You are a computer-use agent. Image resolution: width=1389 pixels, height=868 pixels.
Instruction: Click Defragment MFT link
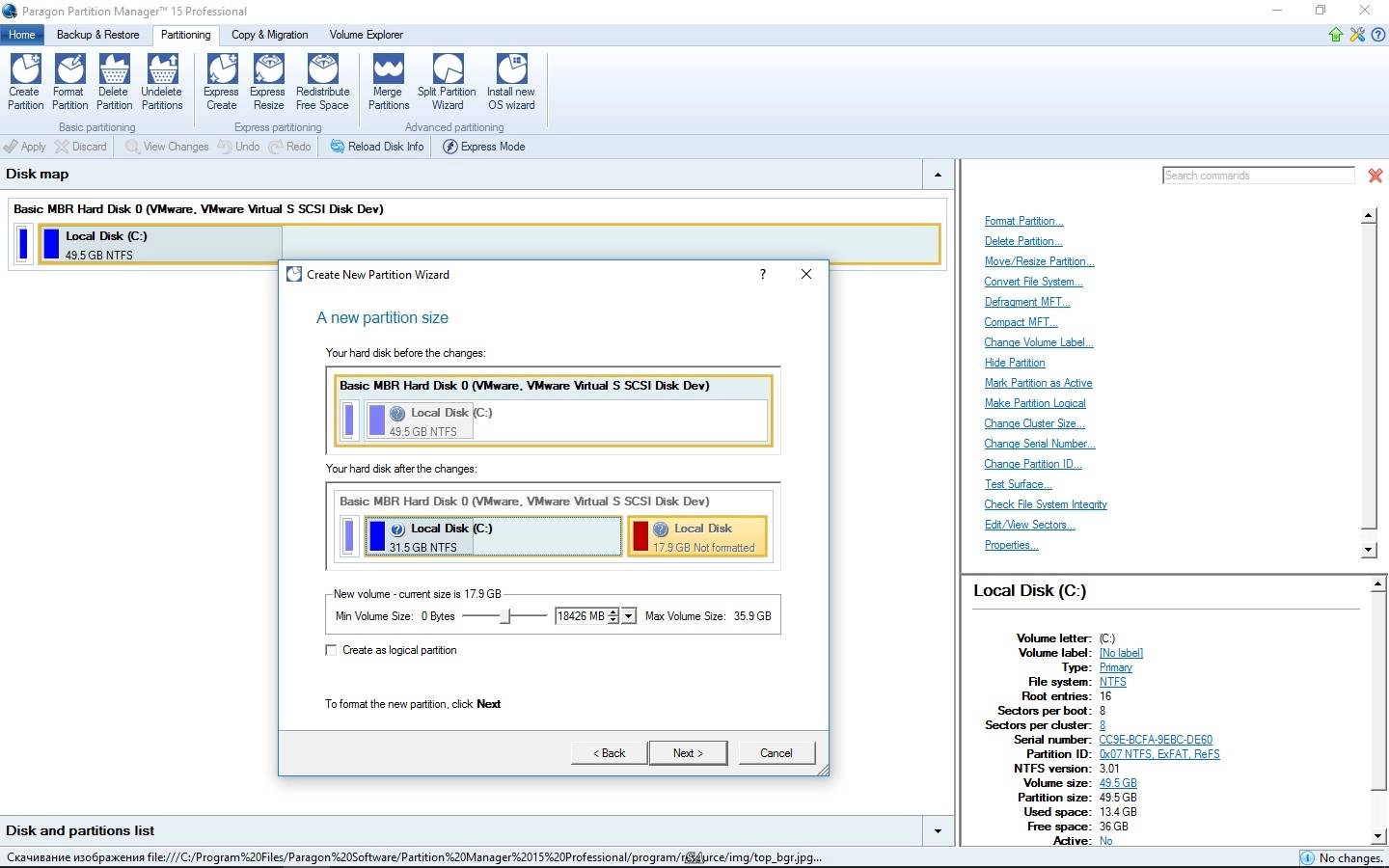1027,302
